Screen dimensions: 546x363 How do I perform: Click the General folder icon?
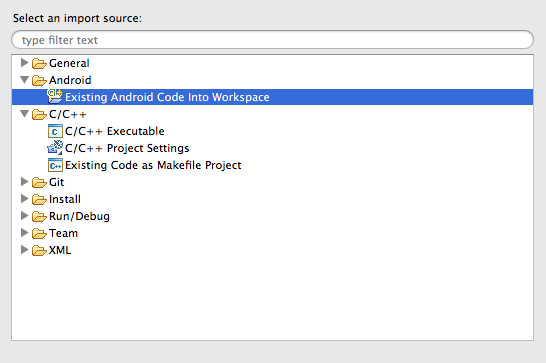[x=39, y=63]
